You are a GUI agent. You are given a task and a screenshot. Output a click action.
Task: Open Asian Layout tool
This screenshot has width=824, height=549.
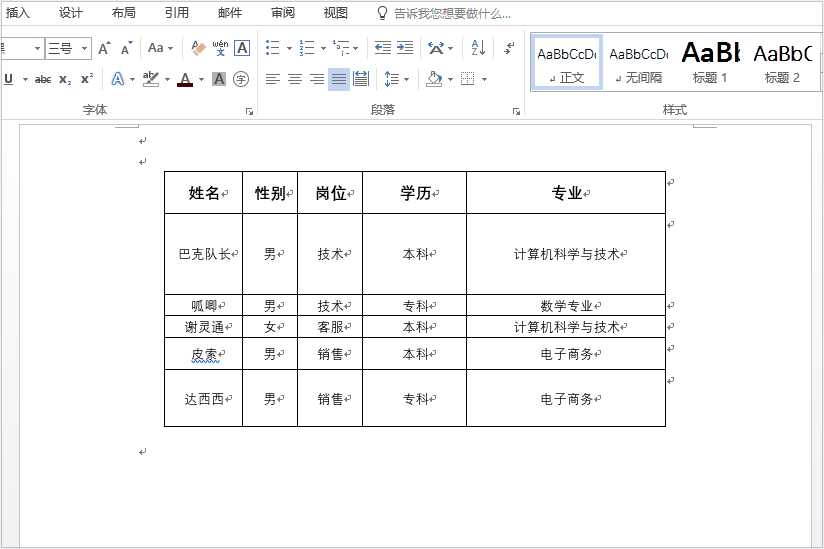pos(436,48)
